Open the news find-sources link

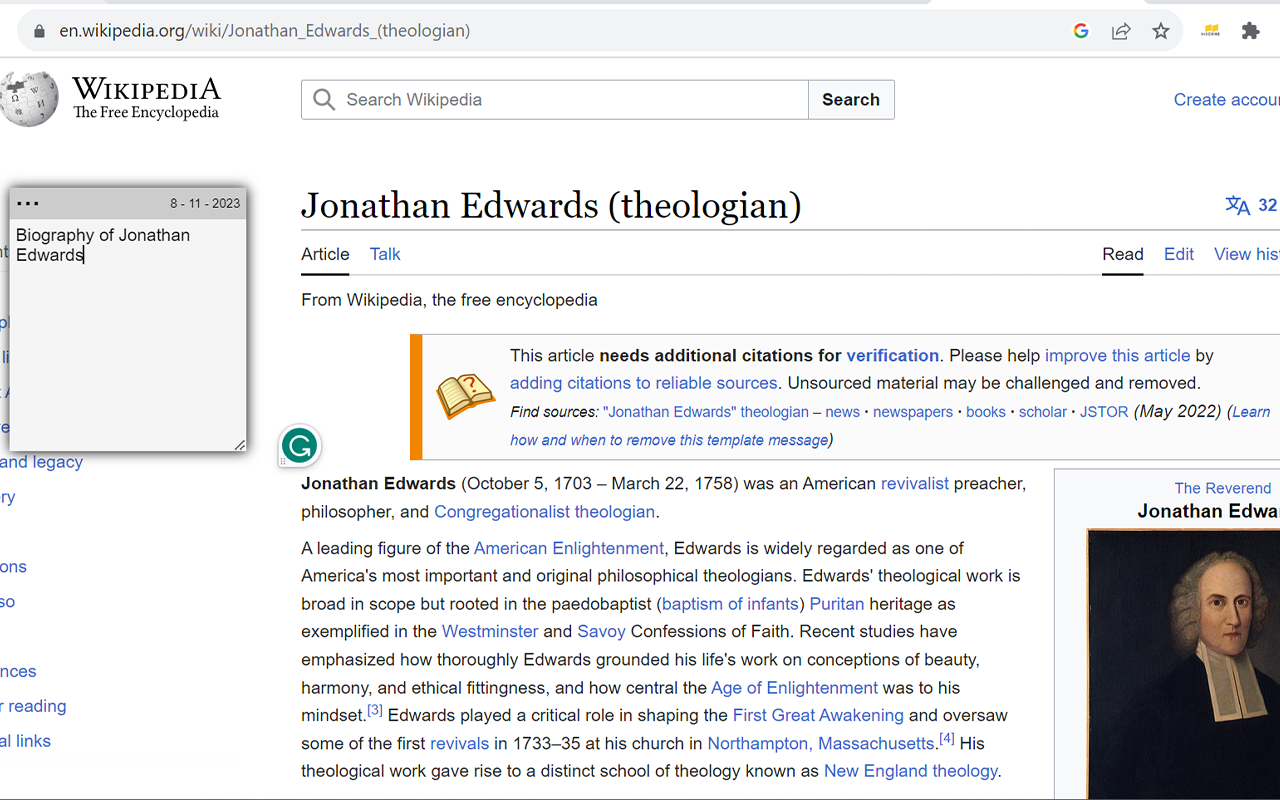(842, 412)
